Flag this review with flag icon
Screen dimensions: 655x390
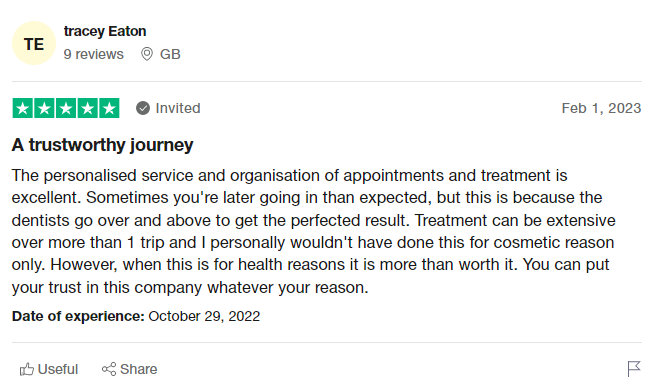click(634, 369)
